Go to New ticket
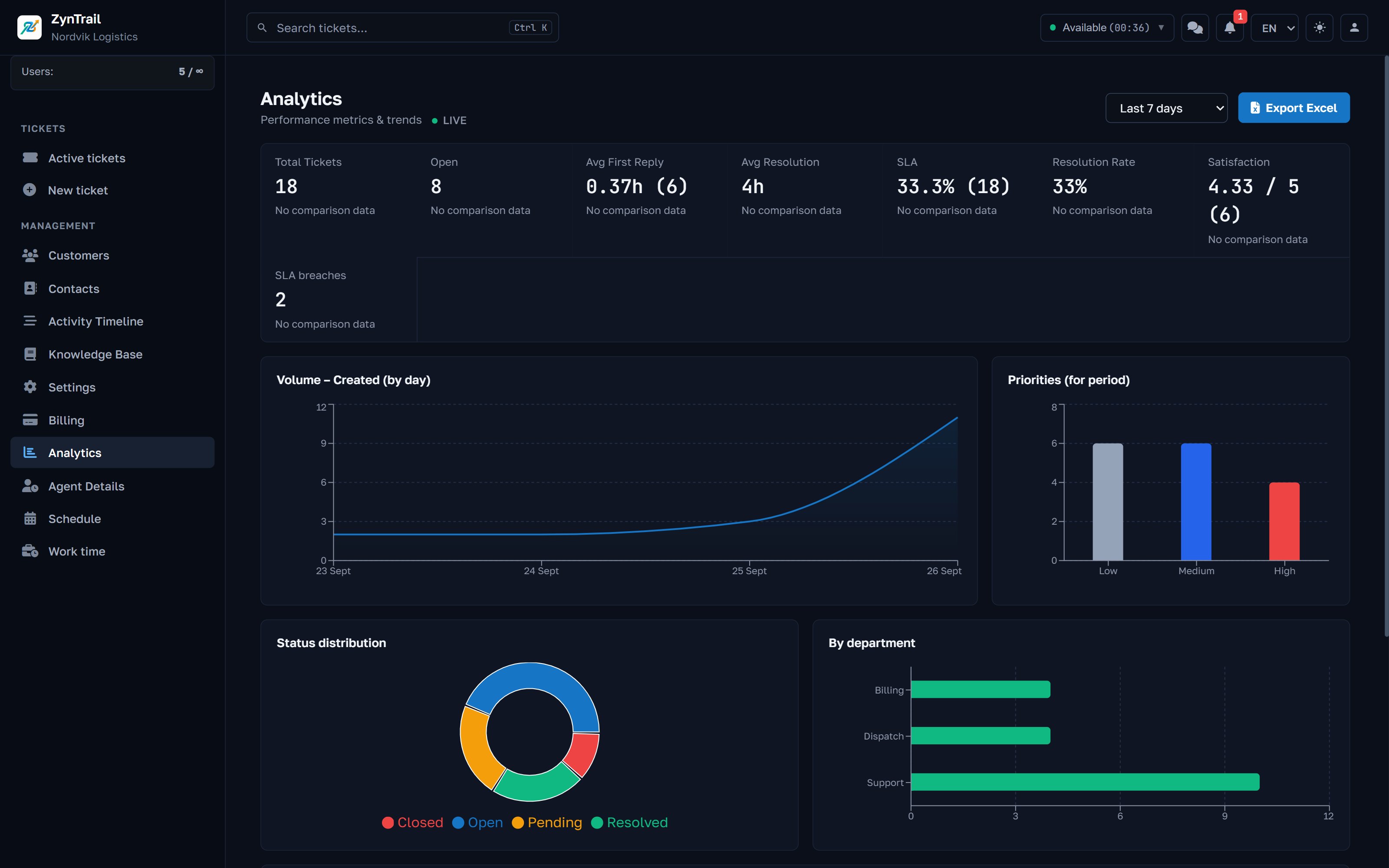 pos(112,190)
